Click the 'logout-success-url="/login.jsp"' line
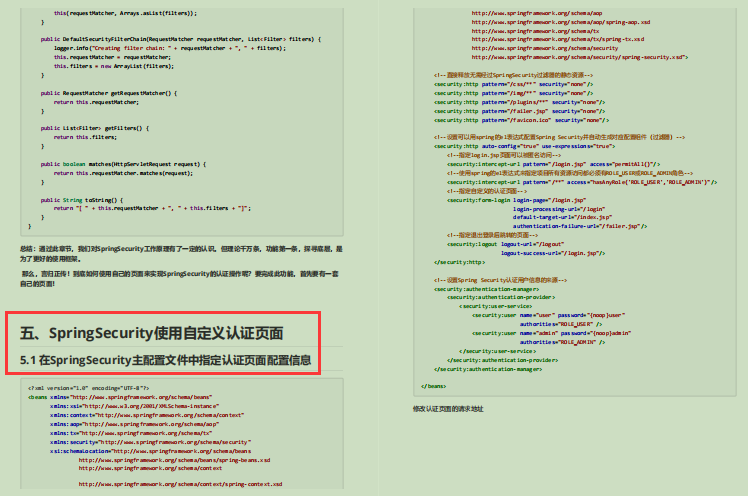Image resolution: width=748 pixels, height=496 pixels. click(x=553, y=253)
